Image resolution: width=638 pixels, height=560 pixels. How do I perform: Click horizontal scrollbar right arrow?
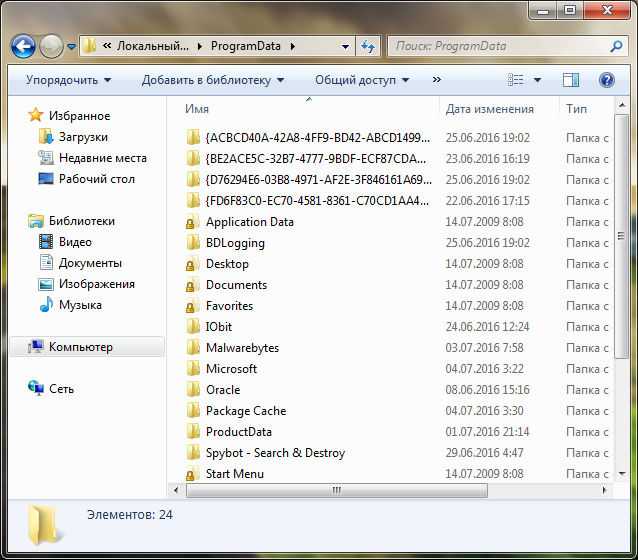(604, 490)
